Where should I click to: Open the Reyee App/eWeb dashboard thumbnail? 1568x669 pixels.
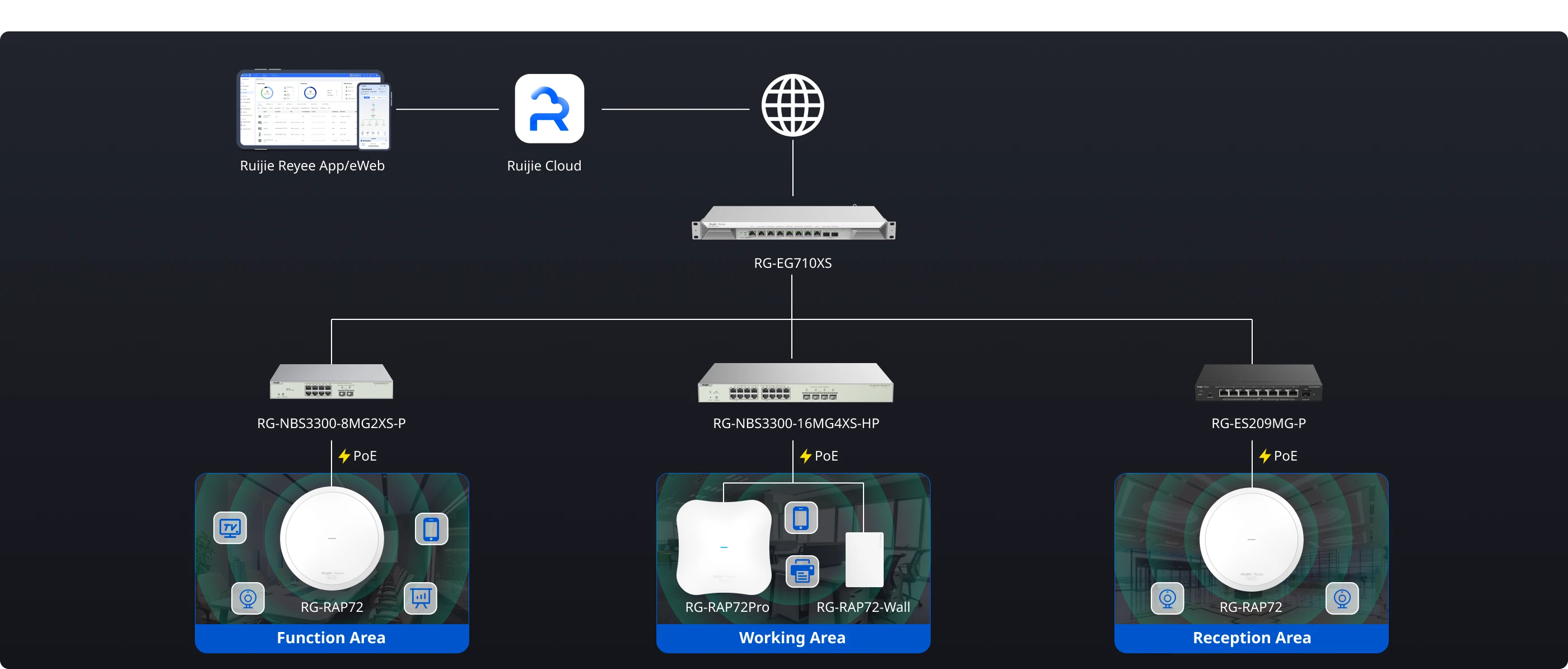pos(314,110)
